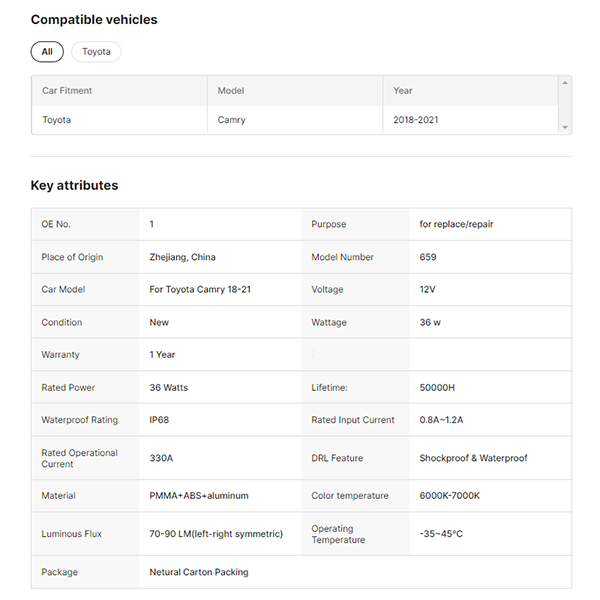
Task: Click the Warranty value '1 Year'
Action: pos(162,355)
